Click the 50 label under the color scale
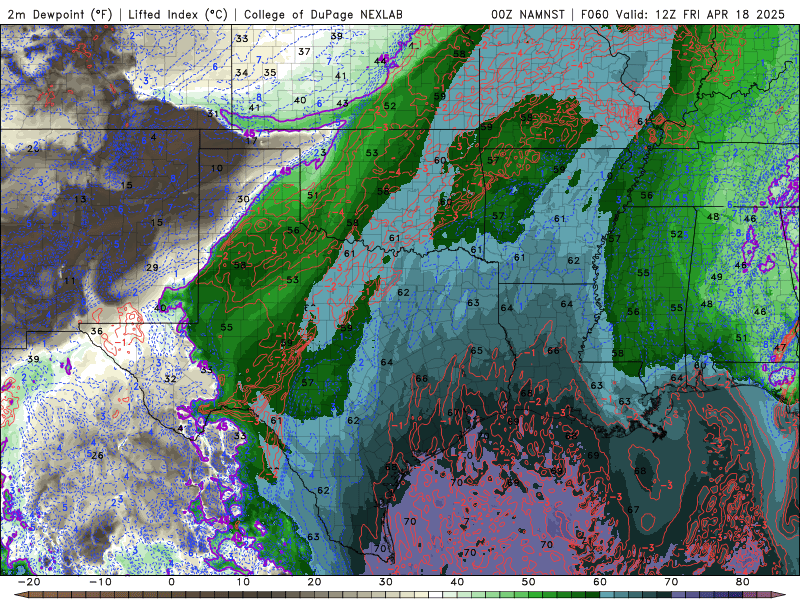This screenshot has width=800, height=600. [529, 582]
